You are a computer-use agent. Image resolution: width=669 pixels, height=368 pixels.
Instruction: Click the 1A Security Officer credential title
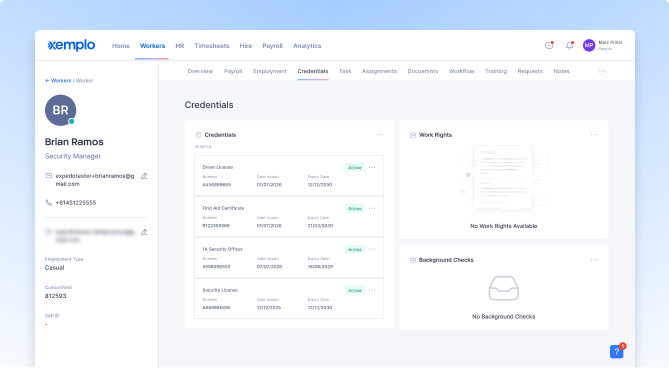[222, 249]
